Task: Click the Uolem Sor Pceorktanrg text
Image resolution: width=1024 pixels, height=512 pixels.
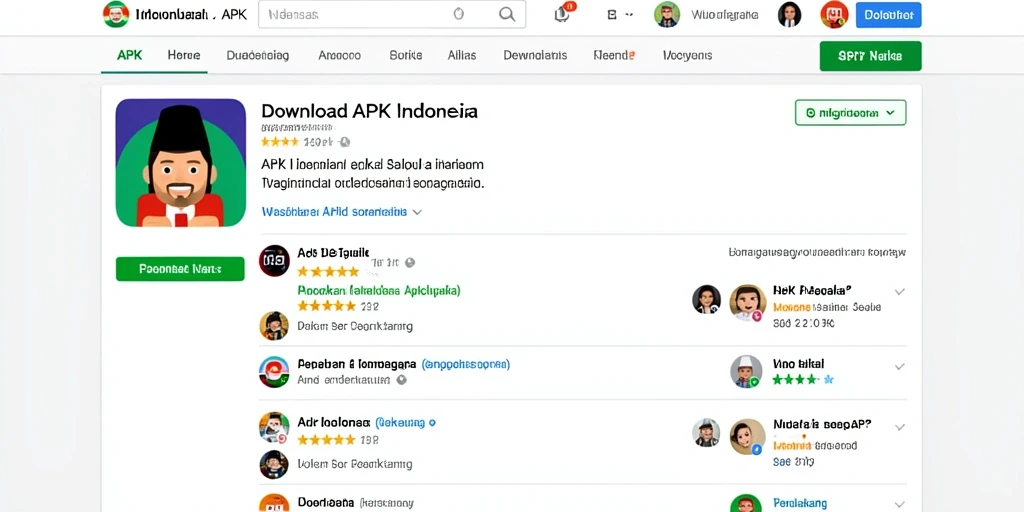Action: pyautogui.click(x=355, y=464)
